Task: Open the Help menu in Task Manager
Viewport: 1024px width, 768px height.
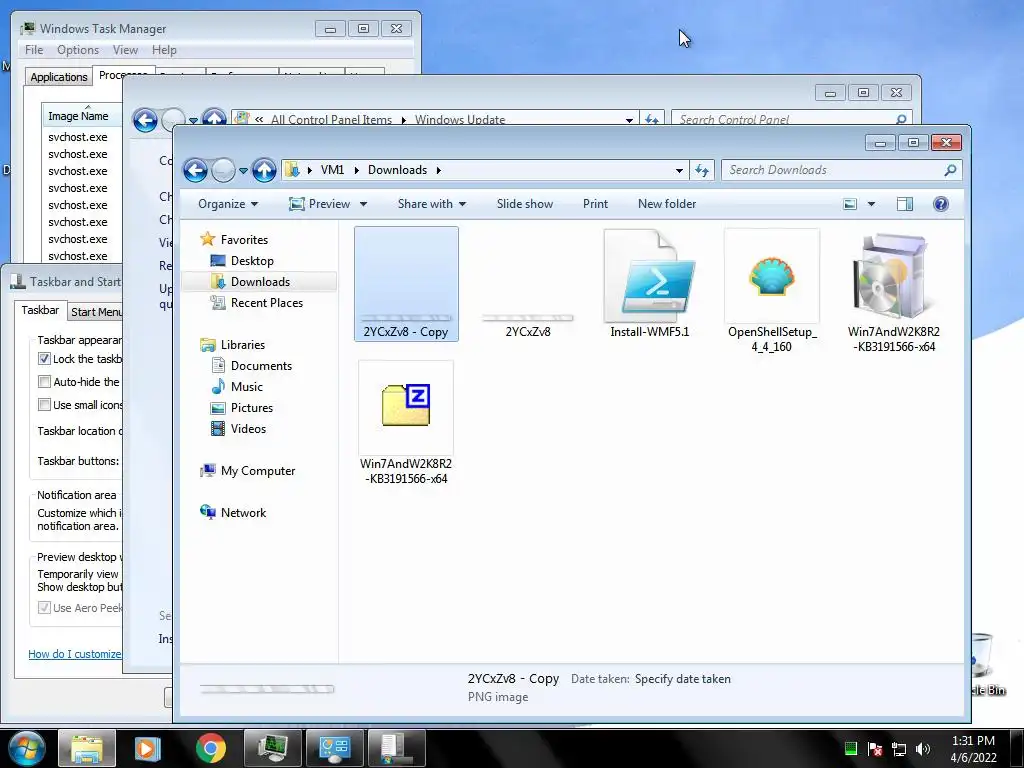Action: tap(164, 50)
